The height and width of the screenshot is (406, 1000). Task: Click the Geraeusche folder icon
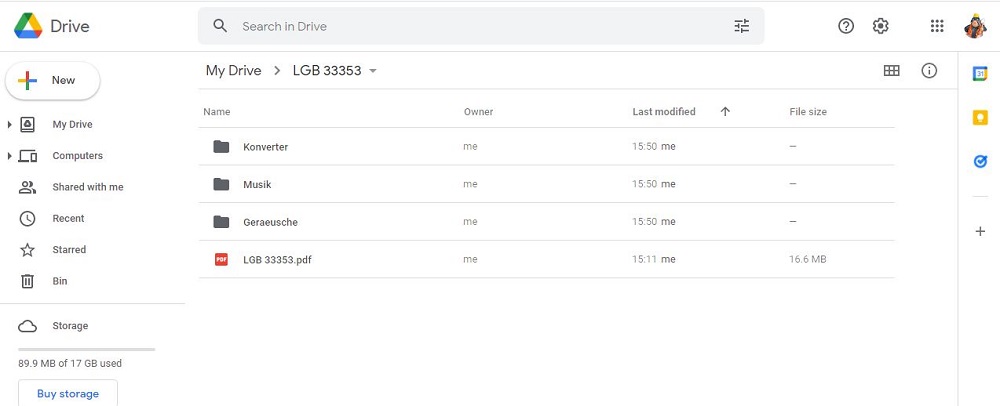click(221, 222)
